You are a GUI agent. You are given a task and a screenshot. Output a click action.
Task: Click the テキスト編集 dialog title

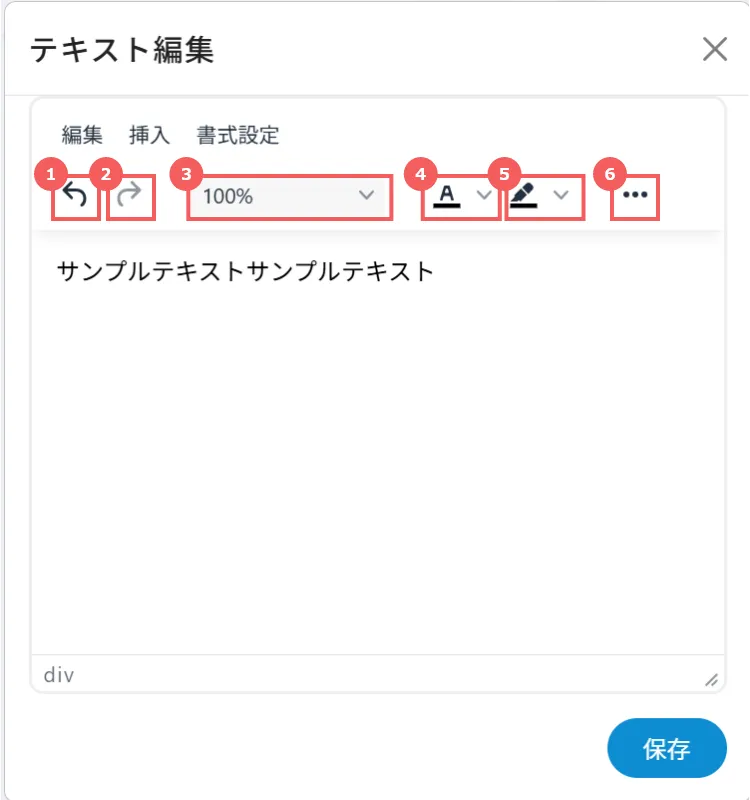pos(122,50)
